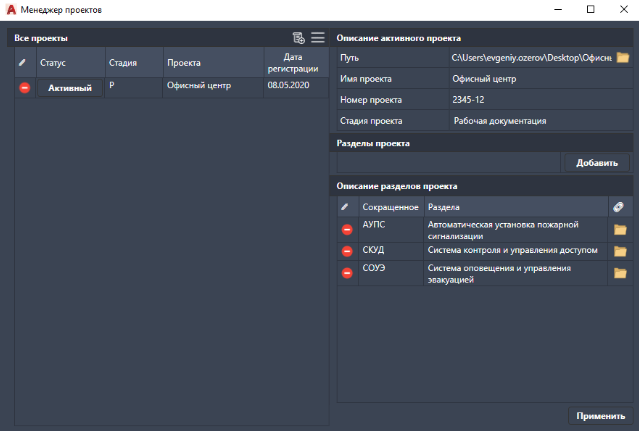The image size is (639, 431).
Task: Click the date 08.05.2020 cell
Action: click(296, 87)
